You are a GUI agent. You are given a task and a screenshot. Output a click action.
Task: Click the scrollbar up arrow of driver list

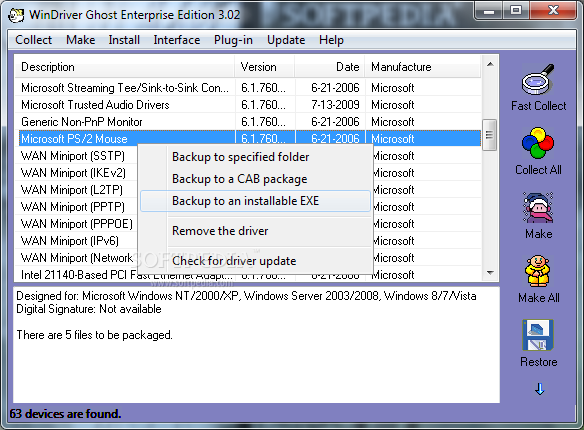coord(490,64)
